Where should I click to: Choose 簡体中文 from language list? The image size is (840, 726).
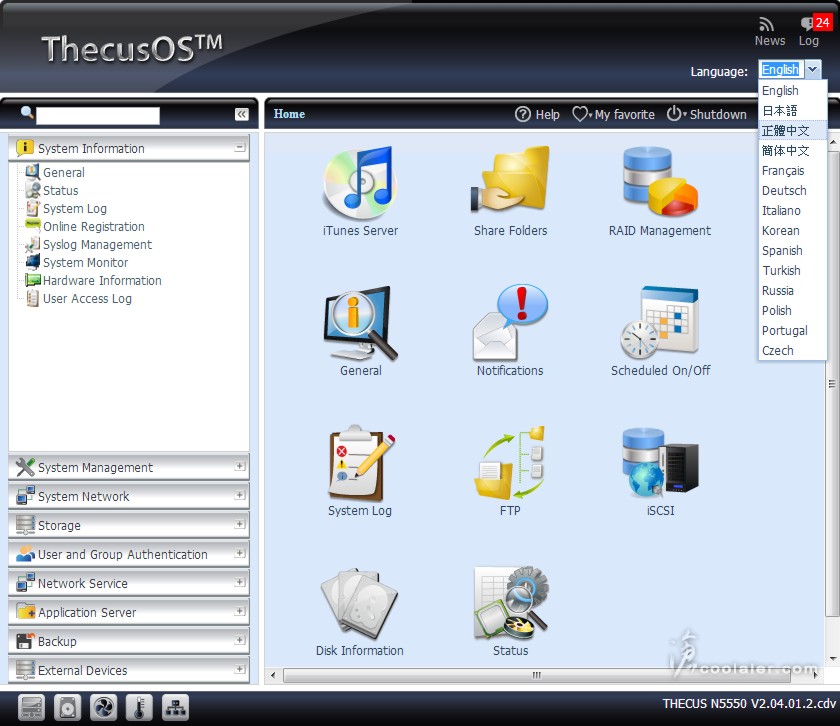pos(792,151)
